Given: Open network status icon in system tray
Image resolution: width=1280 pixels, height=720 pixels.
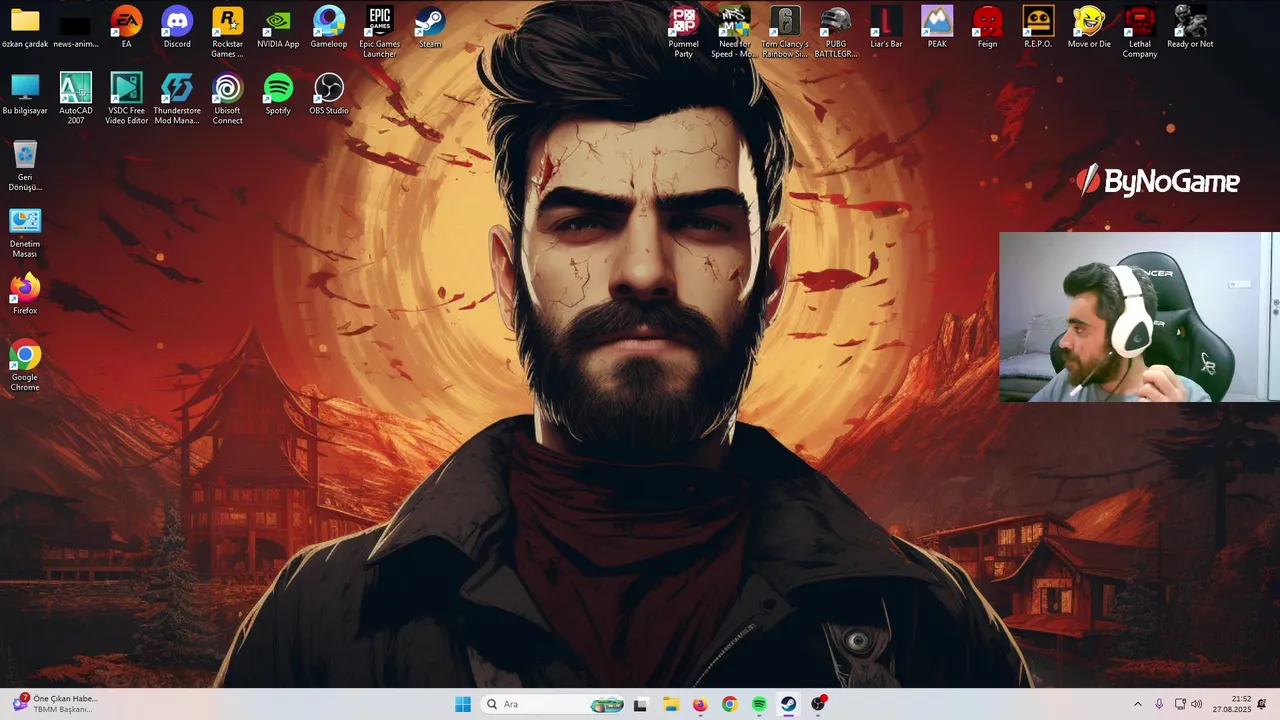Looking at the screenshot, I should pyautogui.click(x=1180, y=704).
